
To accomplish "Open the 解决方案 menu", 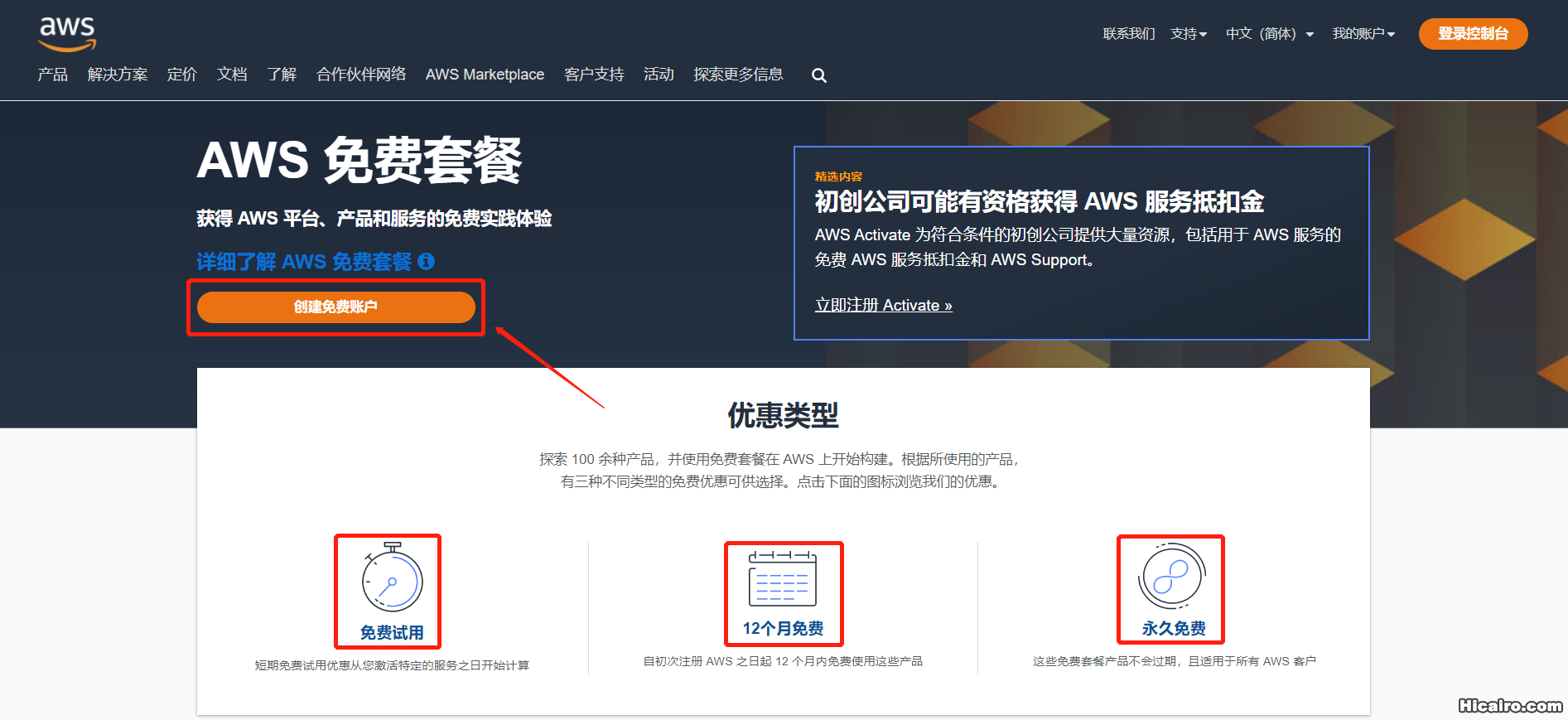I will coord(118,75).
